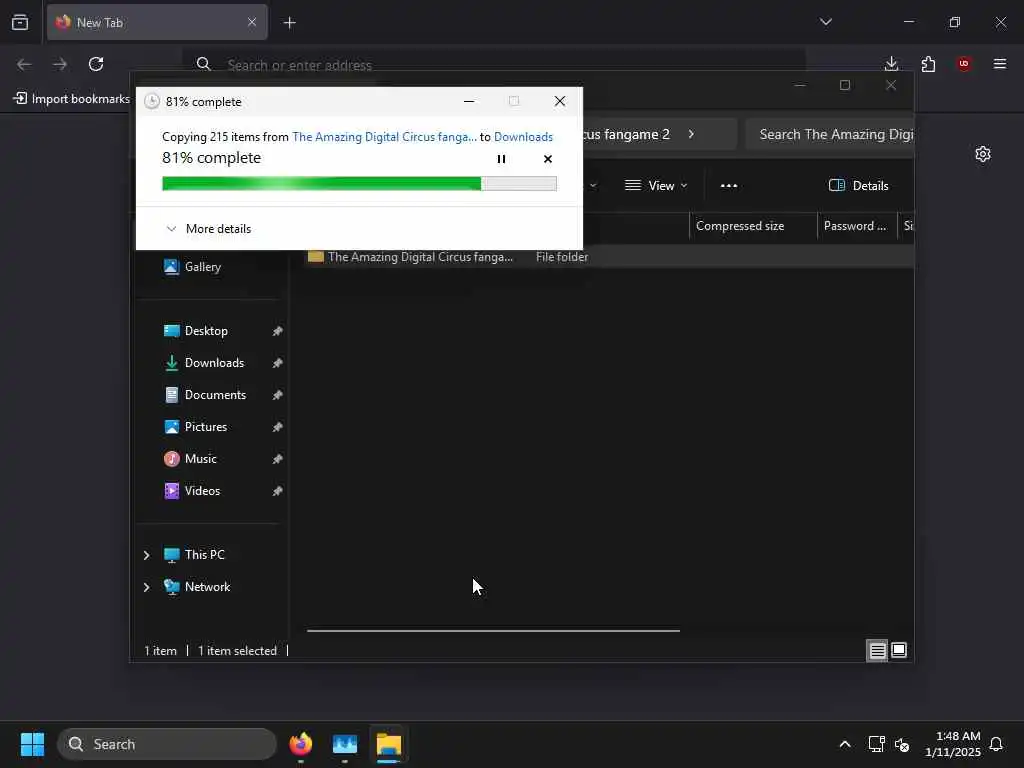
Task: Sort by the Password column header
Action: [x=857, y=226]
